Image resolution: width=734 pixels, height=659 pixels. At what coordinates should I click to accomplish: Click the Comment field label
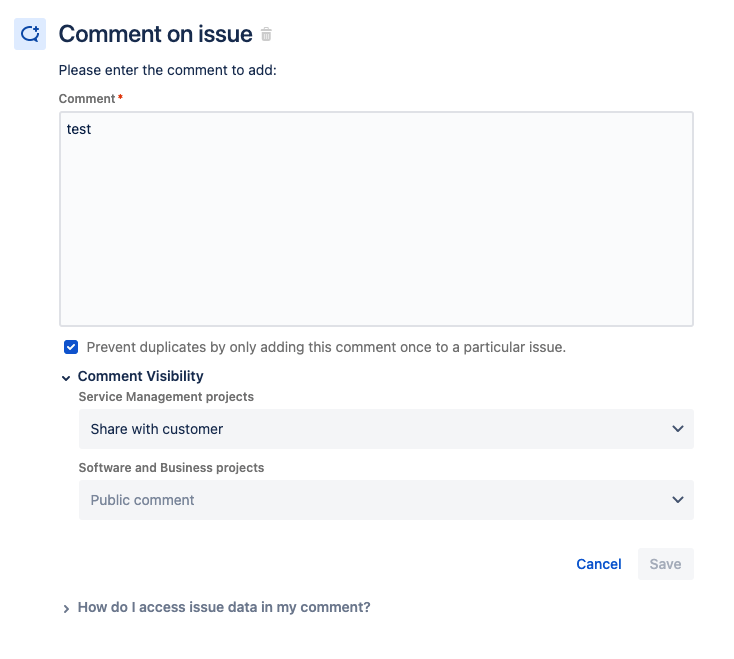[x=87, y=99]
